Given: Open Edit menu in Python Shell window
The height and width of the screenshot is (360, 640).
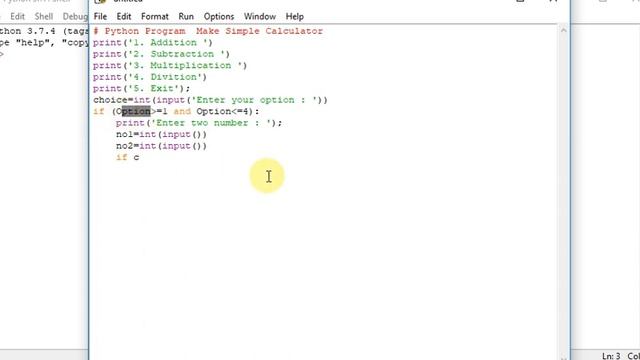Looking at the screenshot, I should pyautogui.click(x=17, y=17).
